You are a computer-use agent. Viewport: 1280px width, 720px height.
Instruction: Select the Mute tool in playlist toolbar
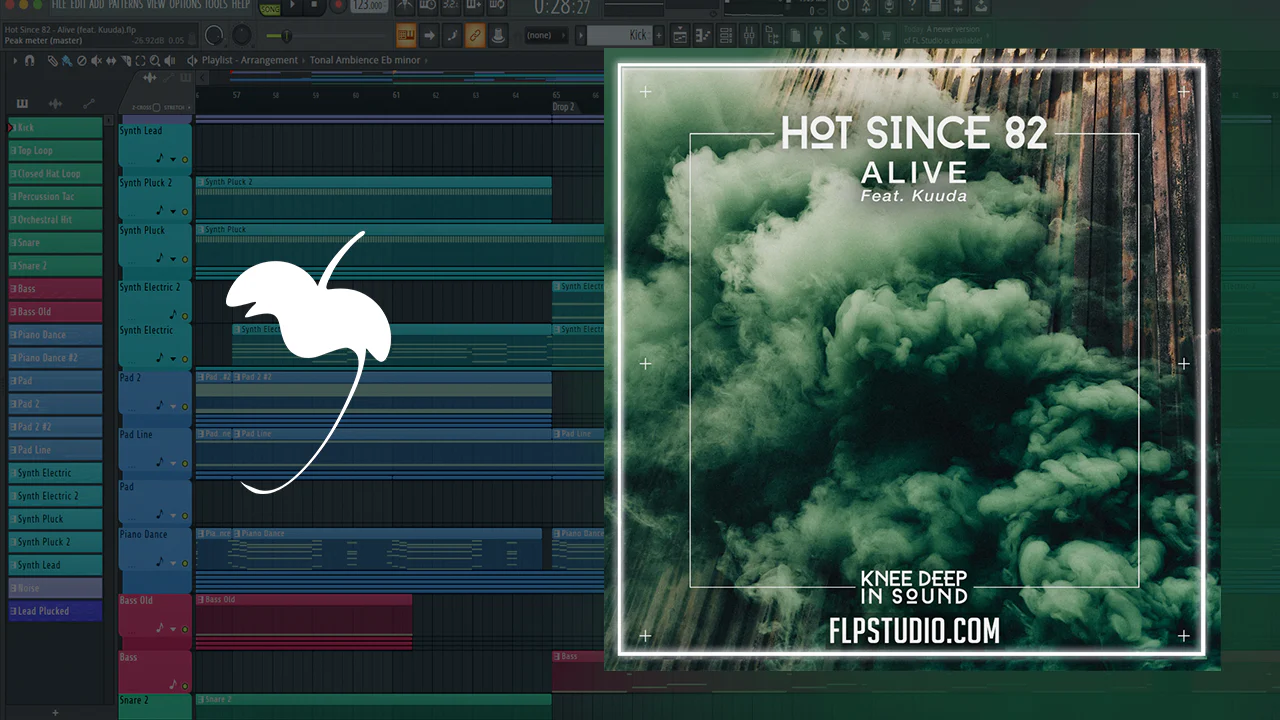tap(96, 60)
